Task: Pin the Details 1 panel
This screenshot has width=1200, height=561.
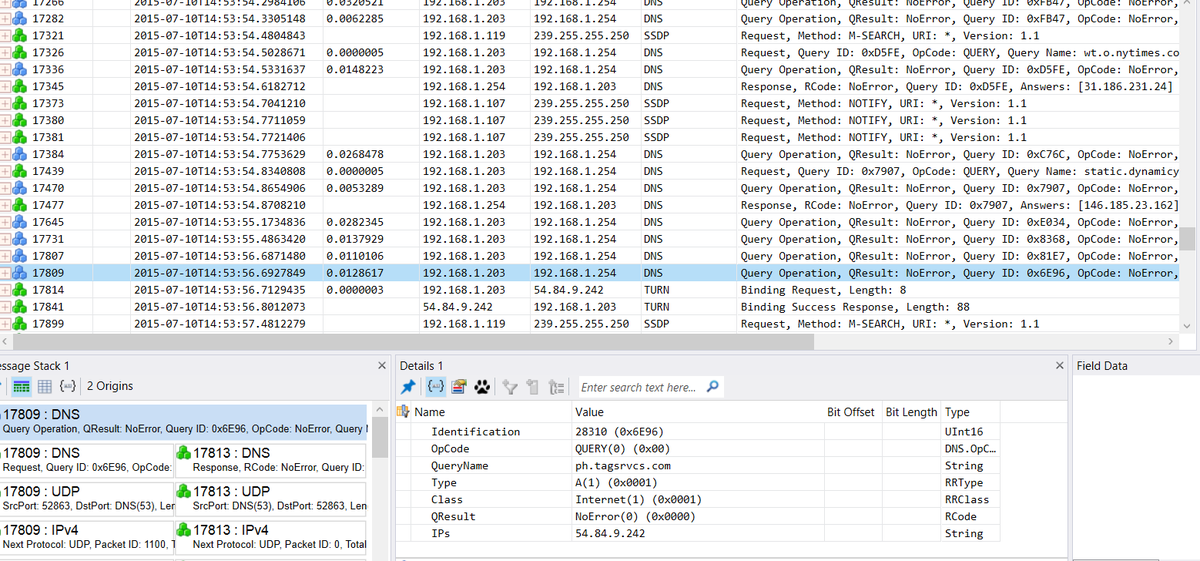Action: (x=408, y=387)
